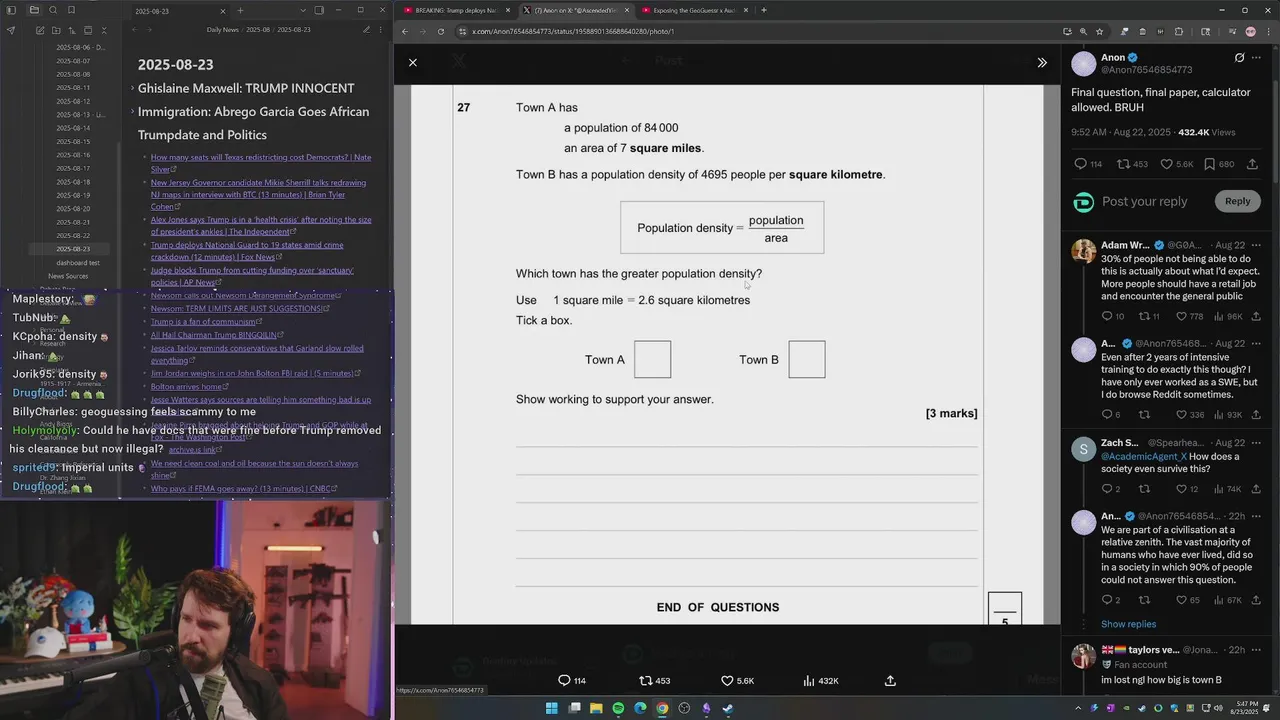Toggle Obsidian left sidebar

click(x=12, y=10)
